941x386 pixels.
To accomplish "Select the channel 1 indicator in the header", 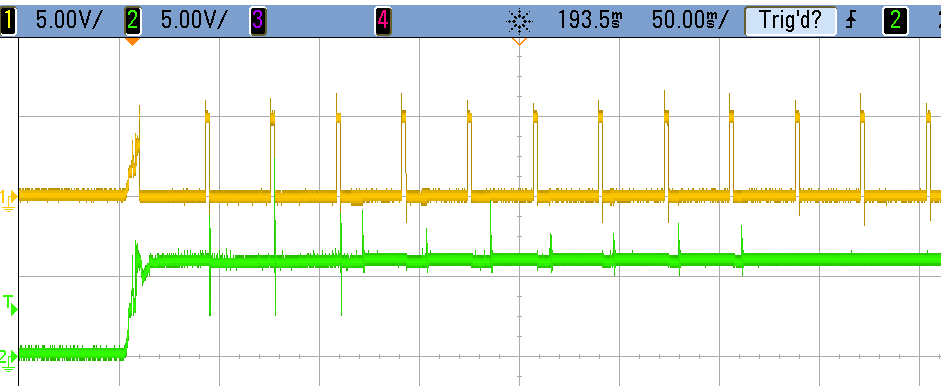I will (8, 21).
